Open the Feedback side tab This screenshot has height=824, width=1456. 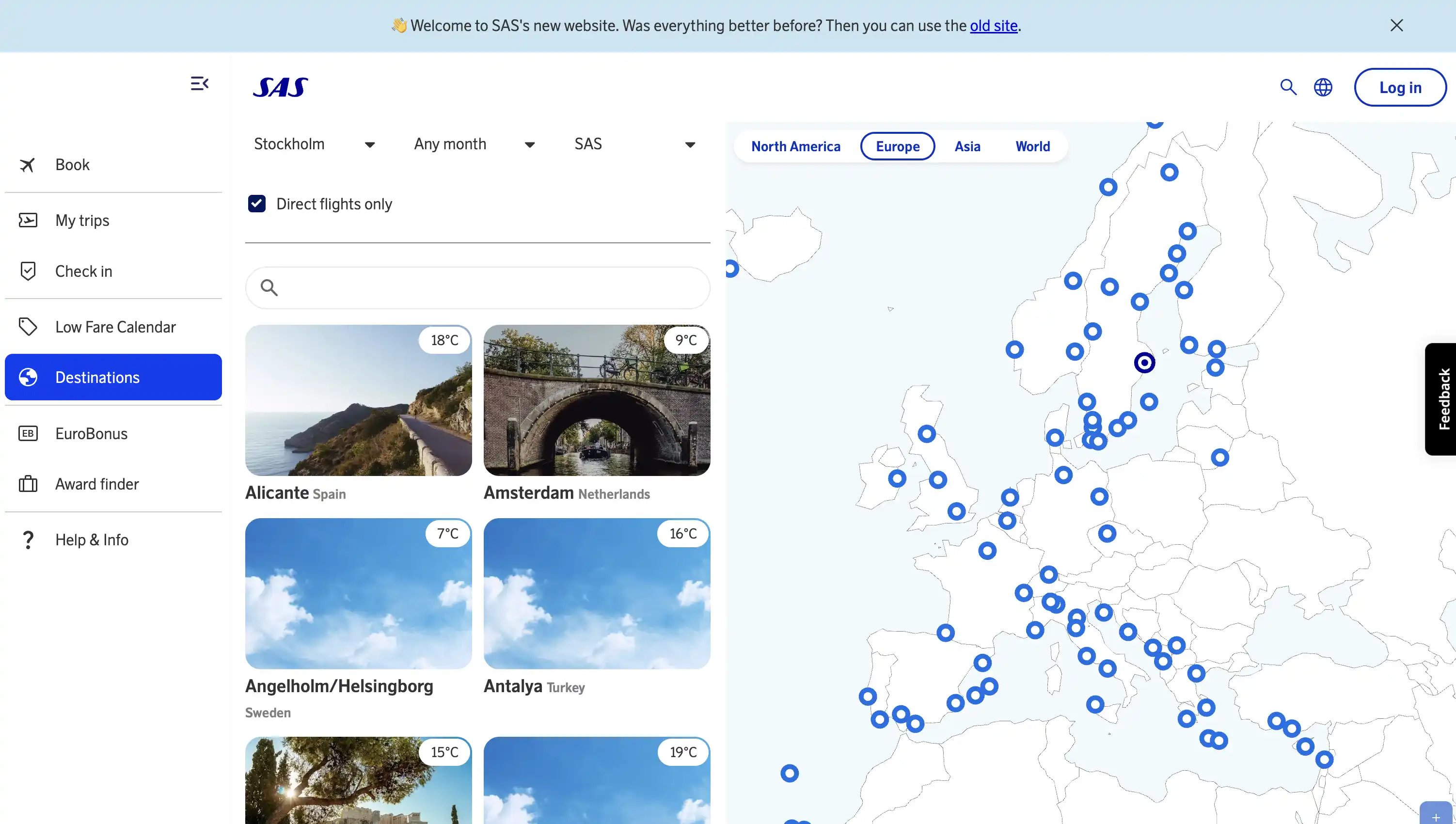(x=1440, y=399)
